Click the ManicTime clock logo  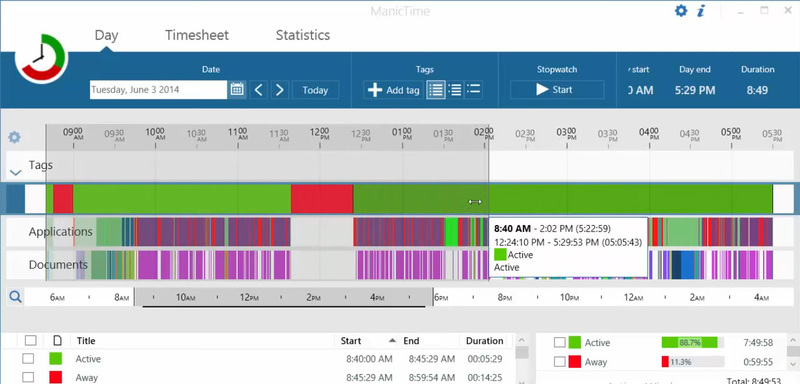pyautogui.click(x=40, y=59)
